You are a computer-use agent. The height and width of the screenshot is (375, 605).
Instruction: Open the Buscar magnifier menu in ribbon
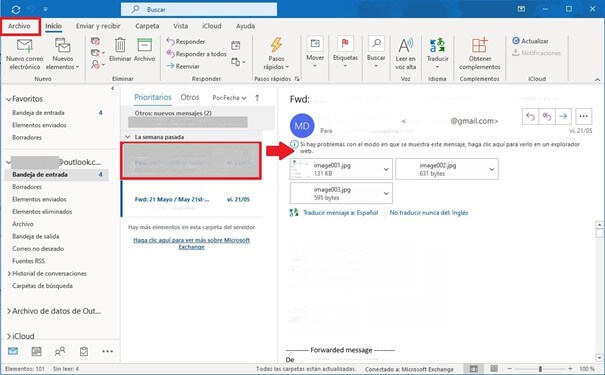(x=376, y=52)
